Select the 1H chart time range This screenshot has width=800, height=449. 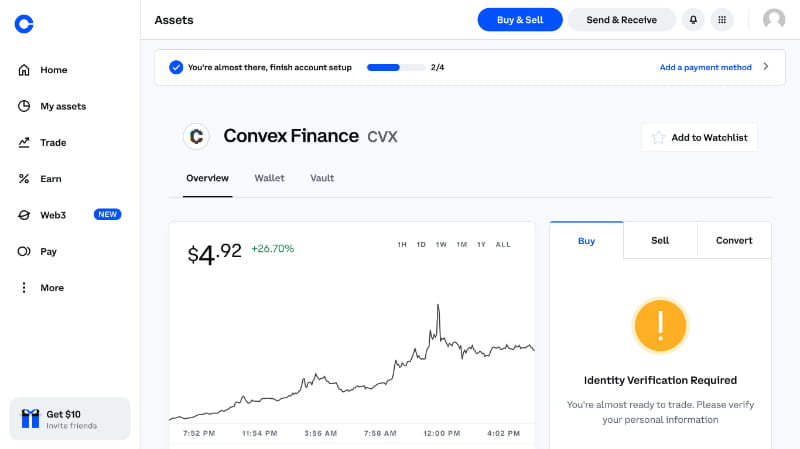(402, 244)
